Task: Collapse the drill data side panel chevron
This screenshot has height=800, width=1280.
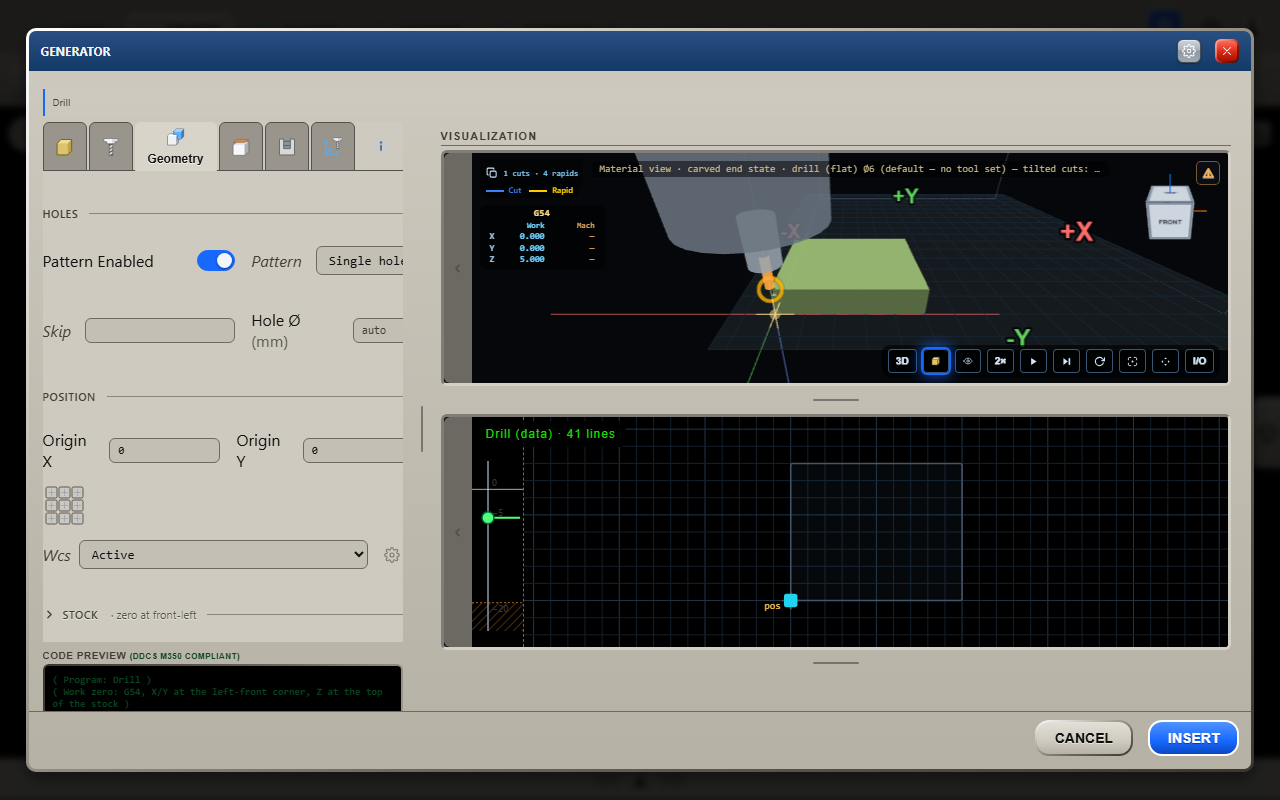Action: point(458,532)
